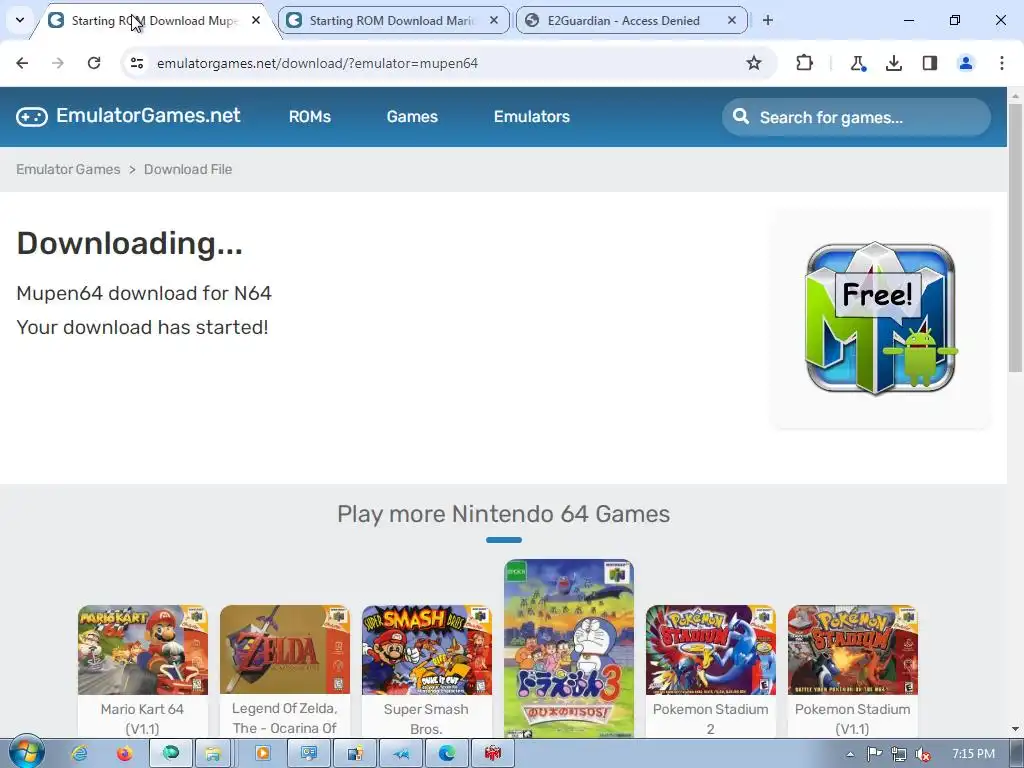Go to Emulator Games breadcrumb

[68, 169]
